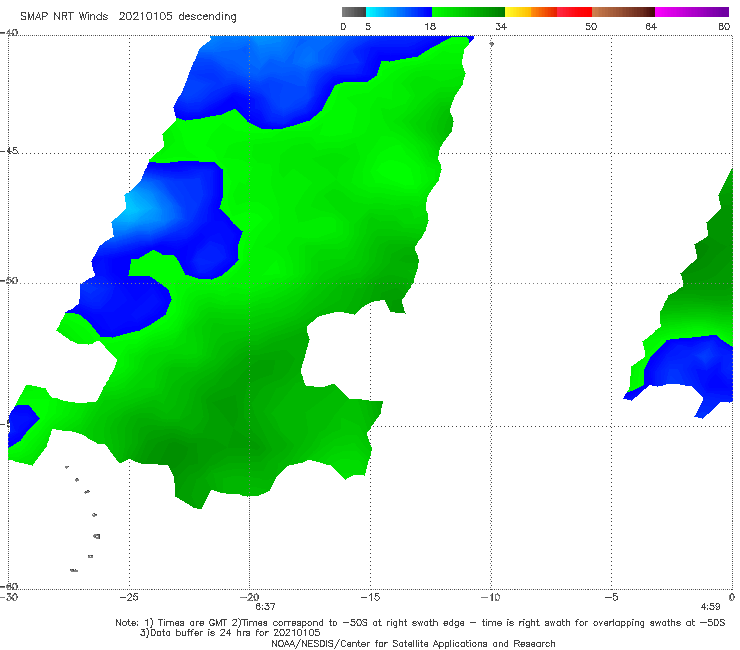Click the longitude label "-20"
The height and width of the screenshot is (650, 740).
coord(249,597)
